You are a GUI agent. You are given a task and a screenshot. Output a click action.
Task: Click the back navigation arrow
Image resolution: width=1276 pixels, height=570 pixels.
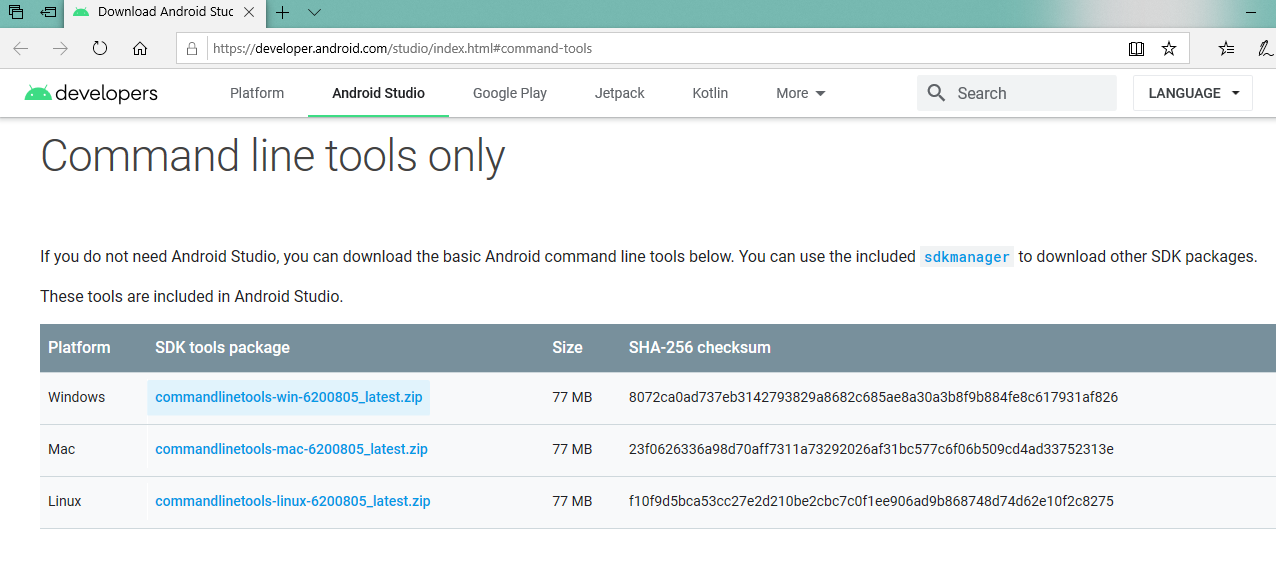point(21,48)
